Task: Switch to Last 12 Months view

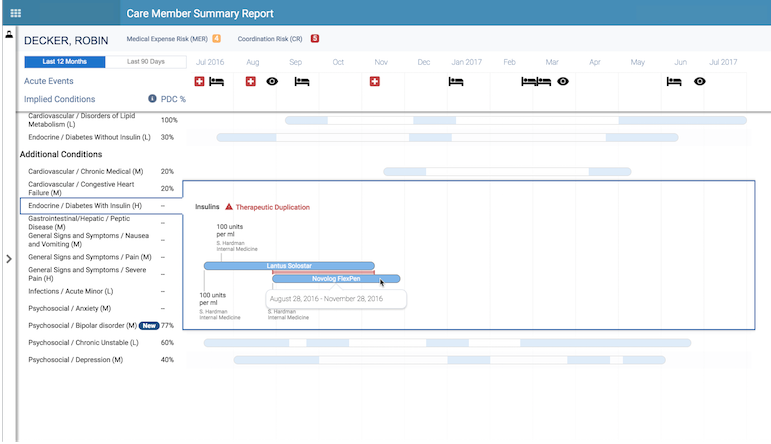Action: 64,61
